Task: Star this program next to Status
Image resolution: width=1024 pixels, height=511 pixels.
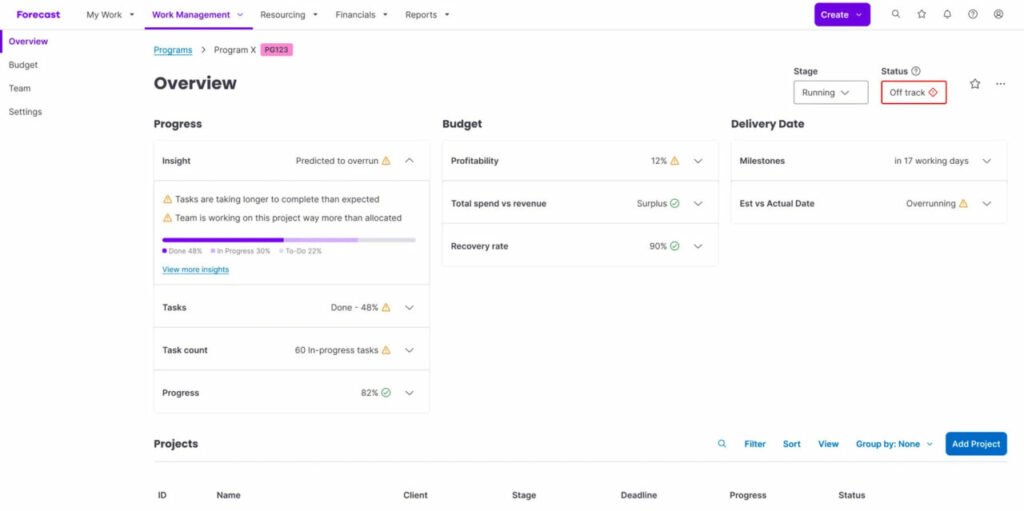Action: (975, 84)
